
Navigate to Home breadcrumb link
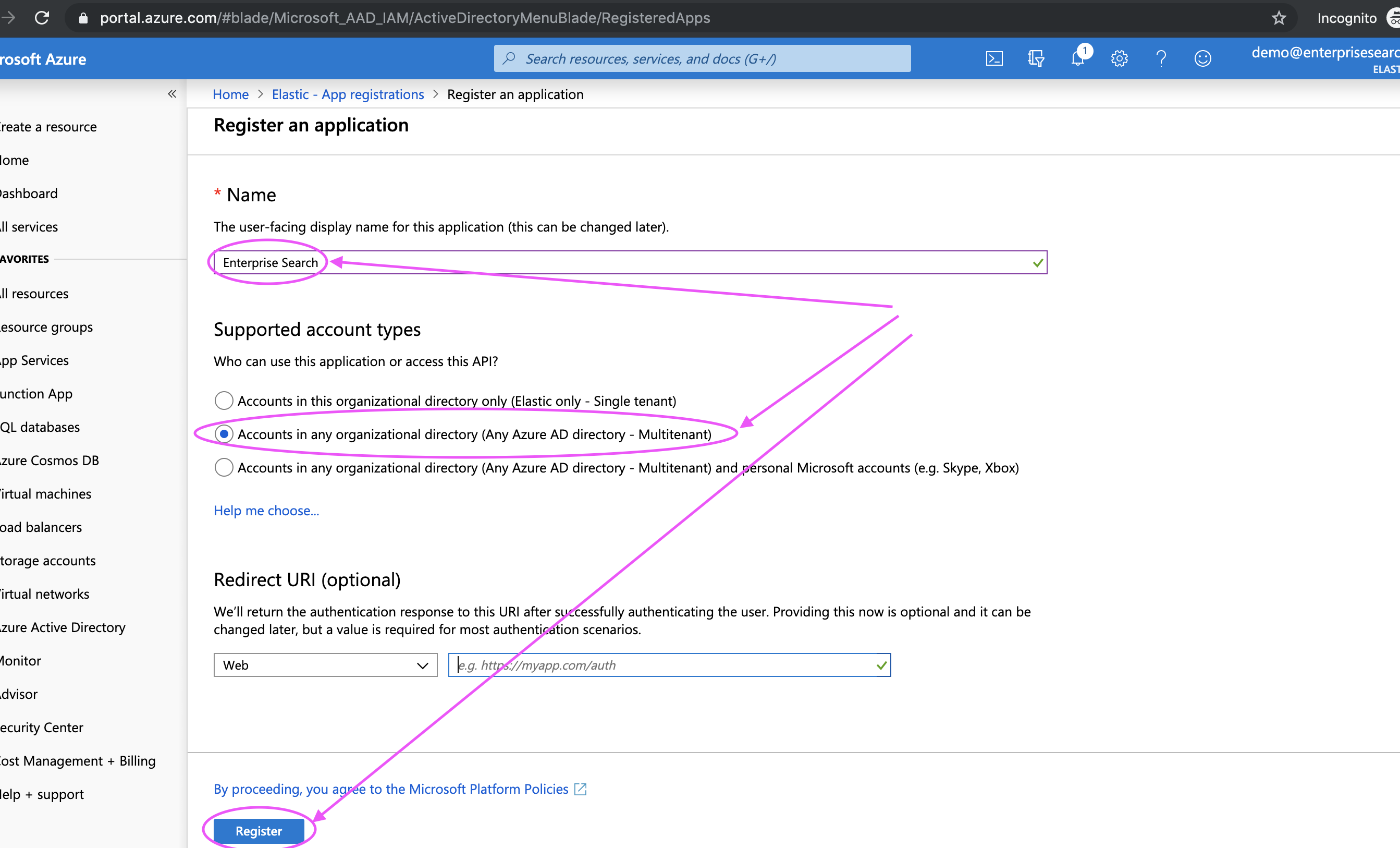pos(231,93)
